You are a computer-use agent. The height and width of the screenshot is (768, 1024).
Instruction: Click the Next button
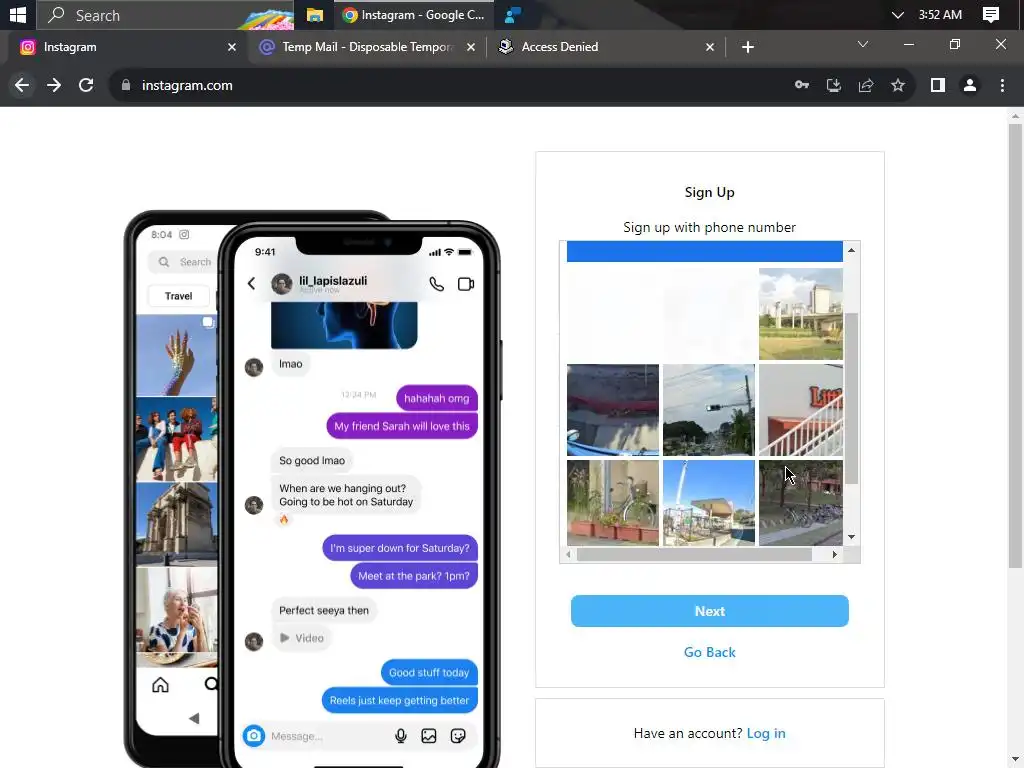(709, 611)
